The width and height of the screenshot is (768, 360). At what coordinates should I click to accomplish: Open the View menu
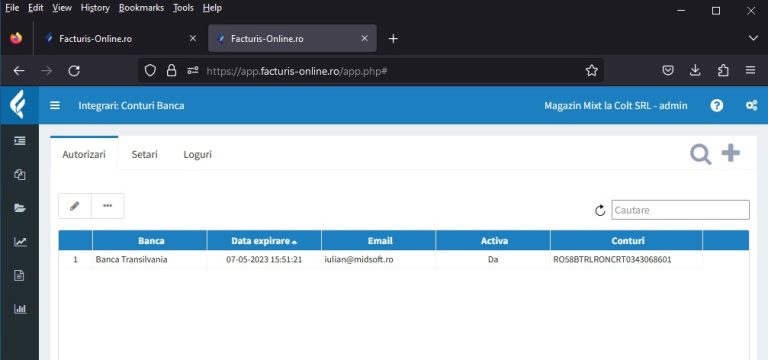62,8
